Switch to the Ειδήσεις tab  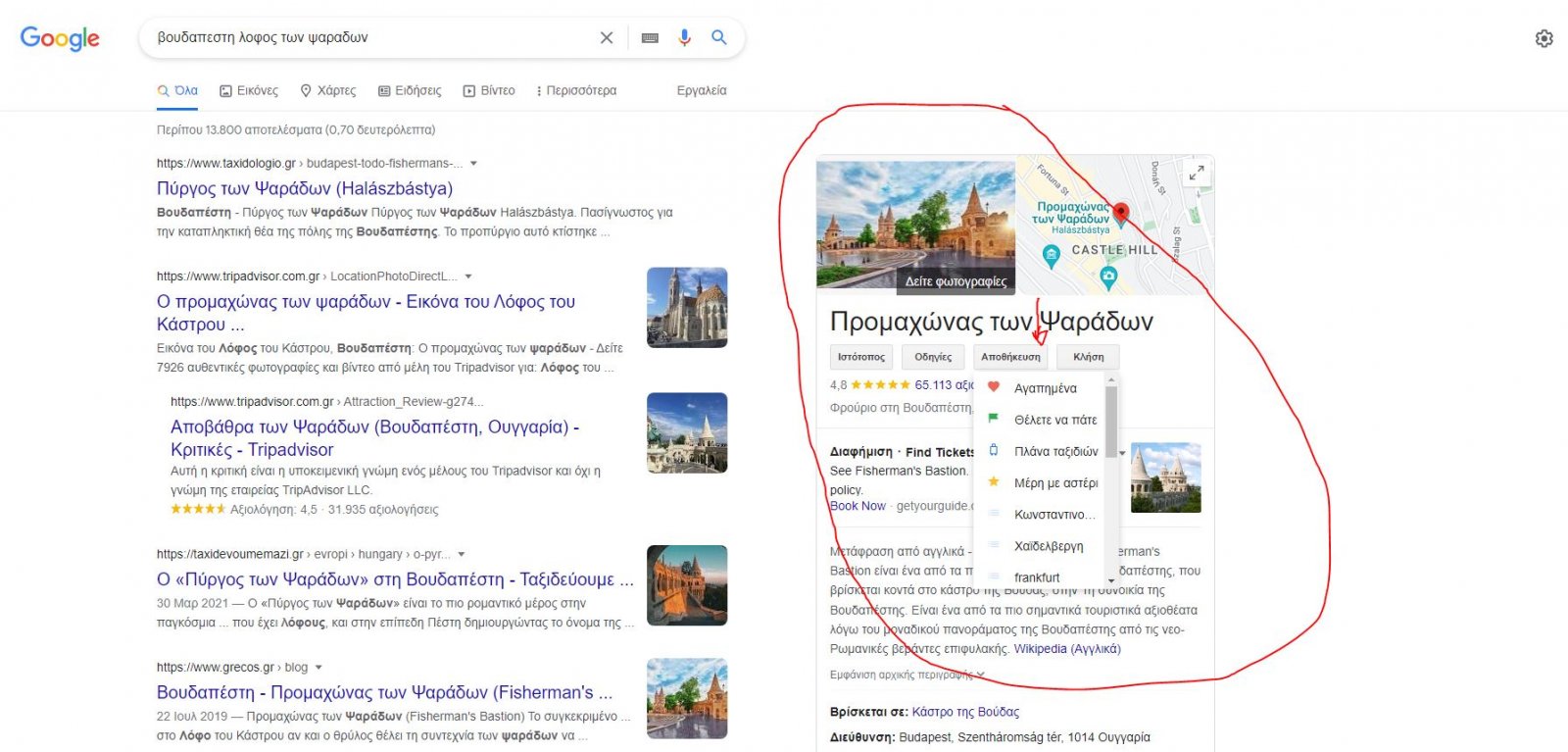[410, 90]
